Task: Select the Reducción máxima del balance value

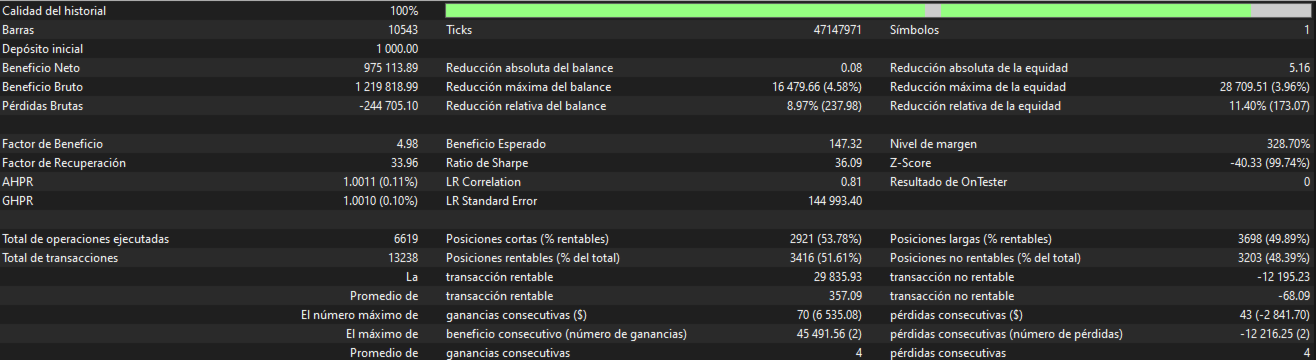Action: click(818, 87)
